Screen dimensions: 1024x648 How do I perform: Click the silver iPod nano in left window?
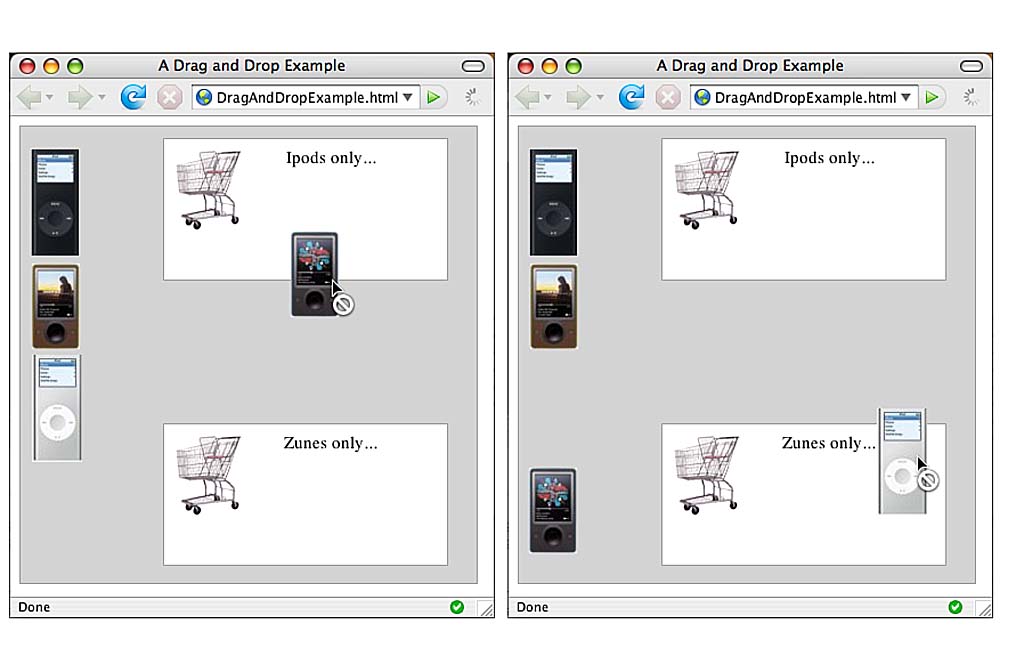(57, 408)
